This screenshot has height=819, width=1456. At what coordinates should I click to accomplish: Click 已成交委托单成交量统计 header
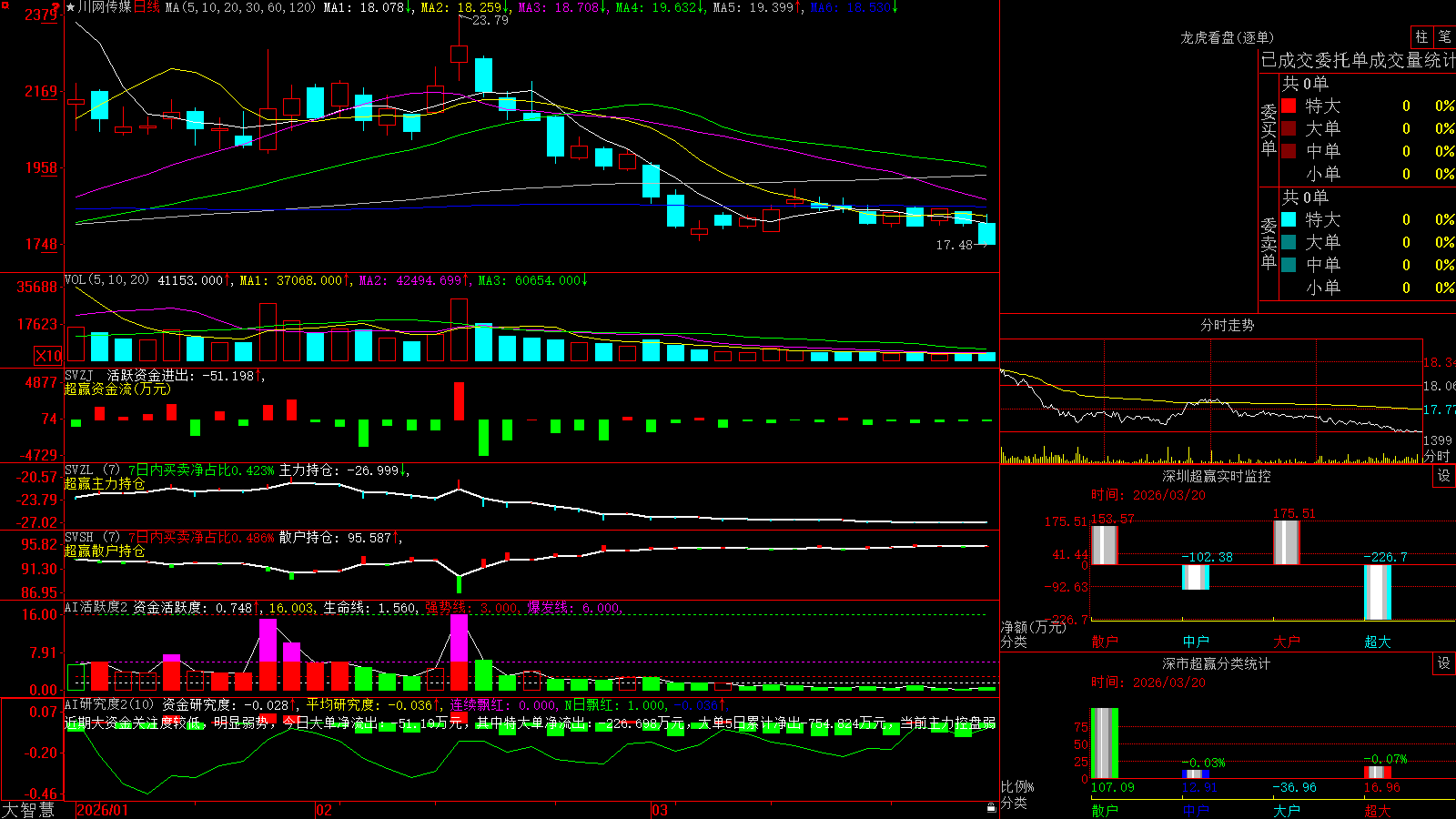click(1358, 60)
